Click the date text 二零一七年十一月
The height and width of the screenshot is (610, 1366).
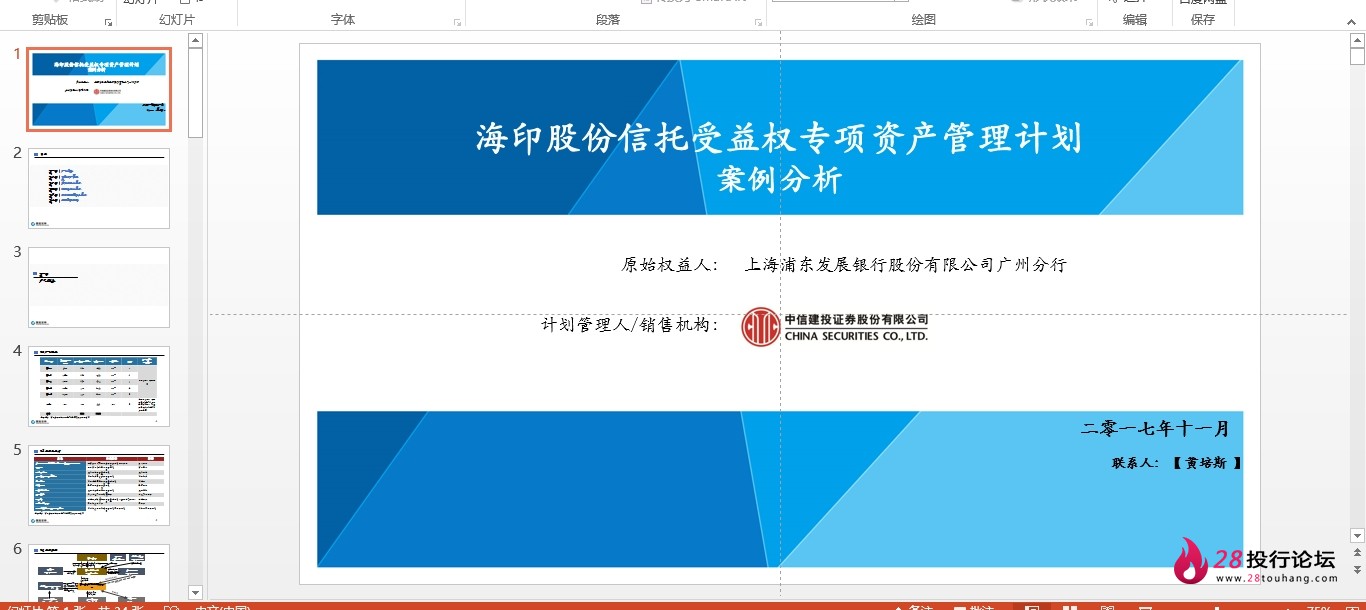(x=1156, y=429)
